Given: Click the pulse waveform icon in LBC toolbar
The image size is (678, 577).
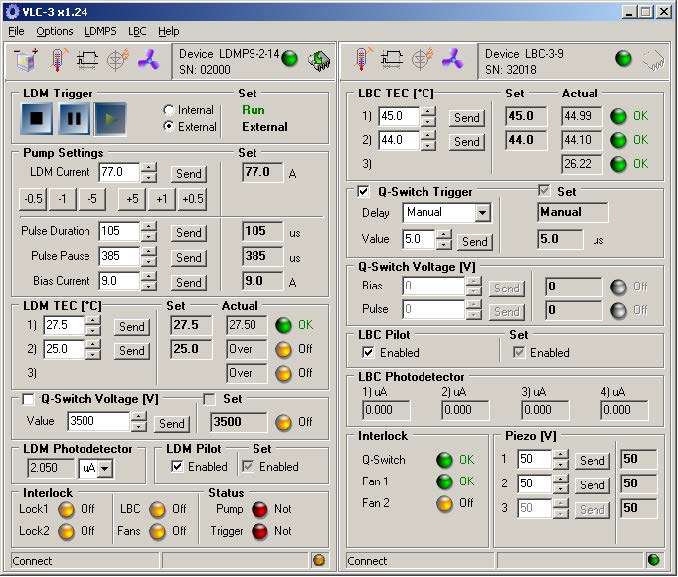Looking at the screenshot, I should pyautogui.click(x=391, y=60).
